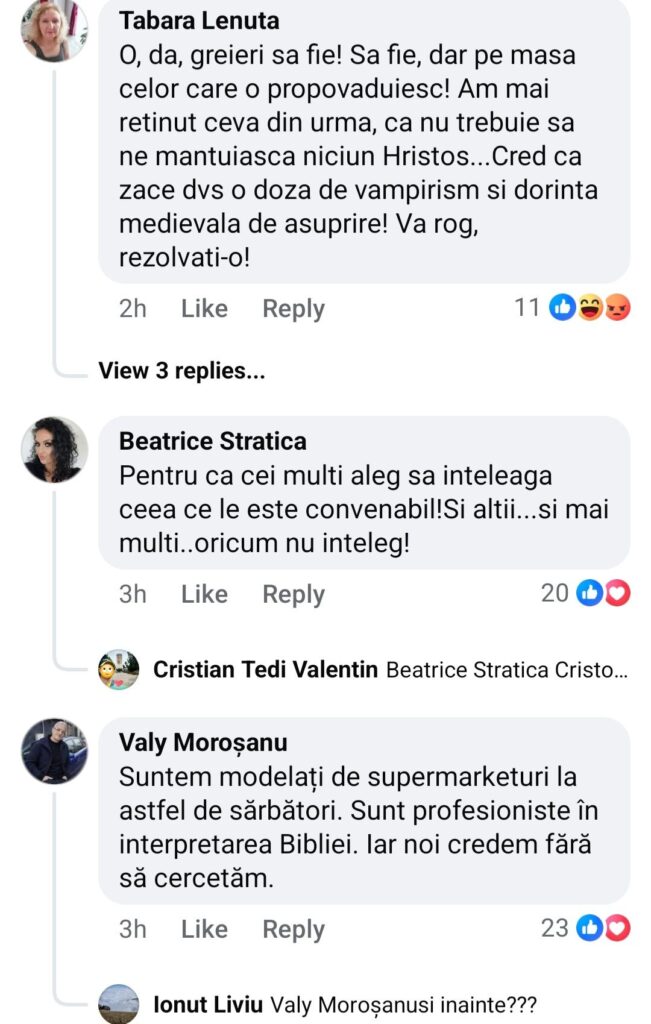This screenshot has width=651, height=1024.
Task: Reply to Beatrice Stratica's comment
Action: click(293, 594)
